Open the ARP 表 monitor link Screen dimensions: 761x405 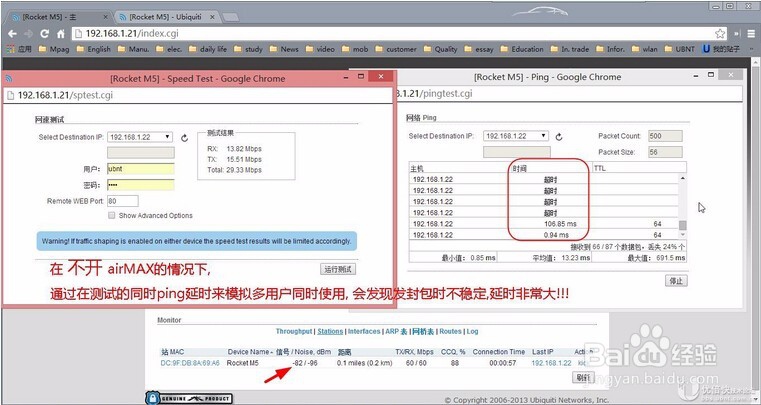(396, 332)
